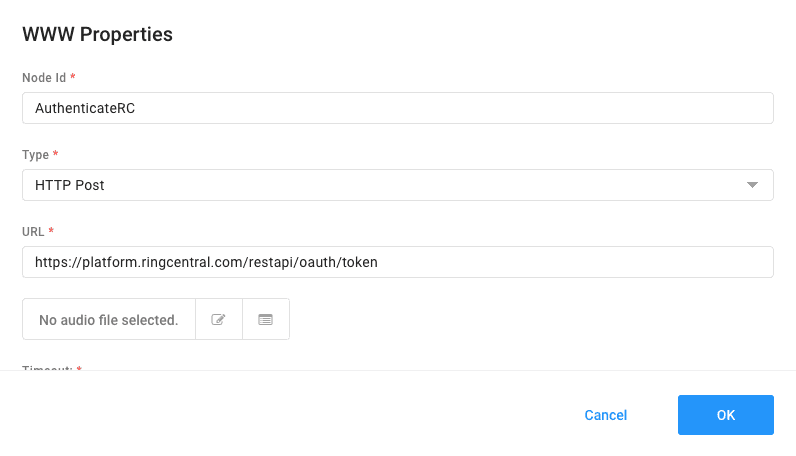Click the red asterisk beside Type
Image resolution: width=796 pixels, height=456 pixels.
point(56,155)
